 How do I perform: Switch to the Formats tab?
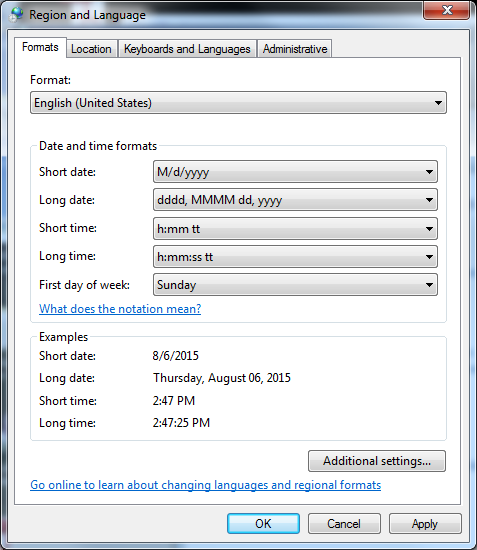click(x=40, y=47)
